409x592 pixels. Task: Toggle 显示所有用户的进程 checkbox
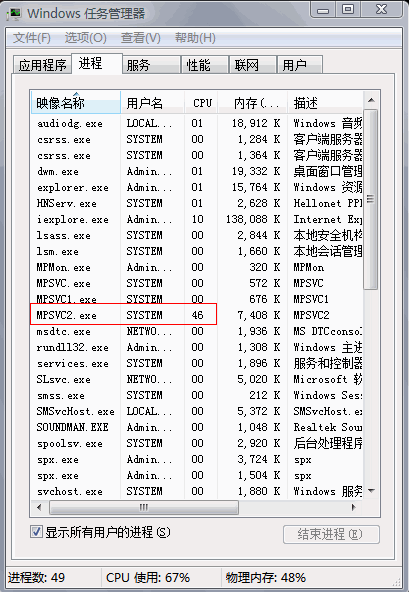[36, 532]
